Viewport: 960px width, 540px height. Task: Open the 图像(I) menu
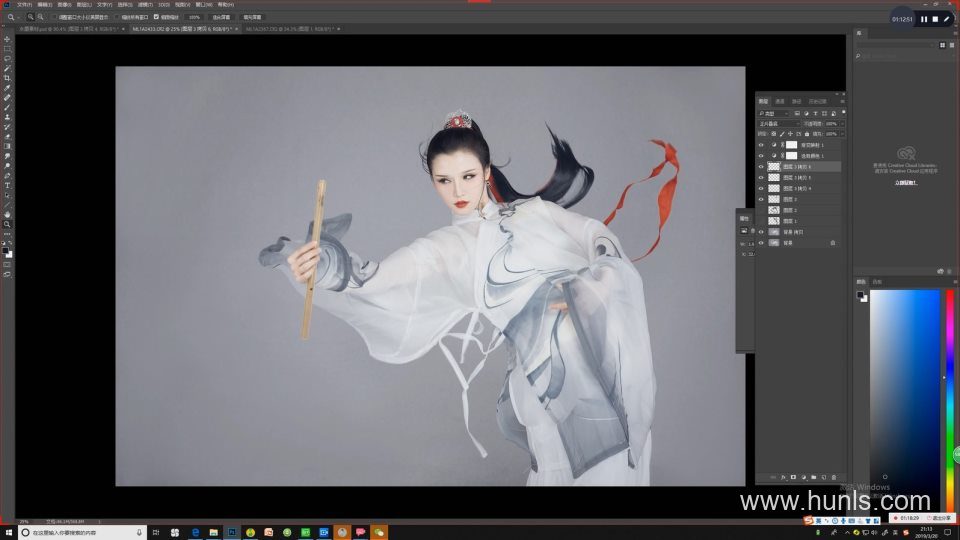pyautogui.click(x=64, y=4)
